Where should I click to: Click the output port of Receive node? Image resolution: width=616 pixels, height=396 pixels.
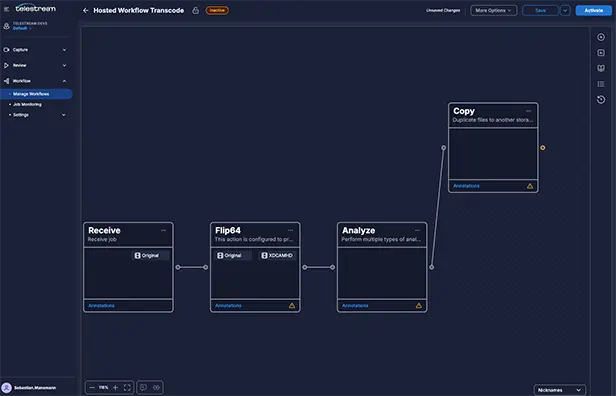coord(178,267)
